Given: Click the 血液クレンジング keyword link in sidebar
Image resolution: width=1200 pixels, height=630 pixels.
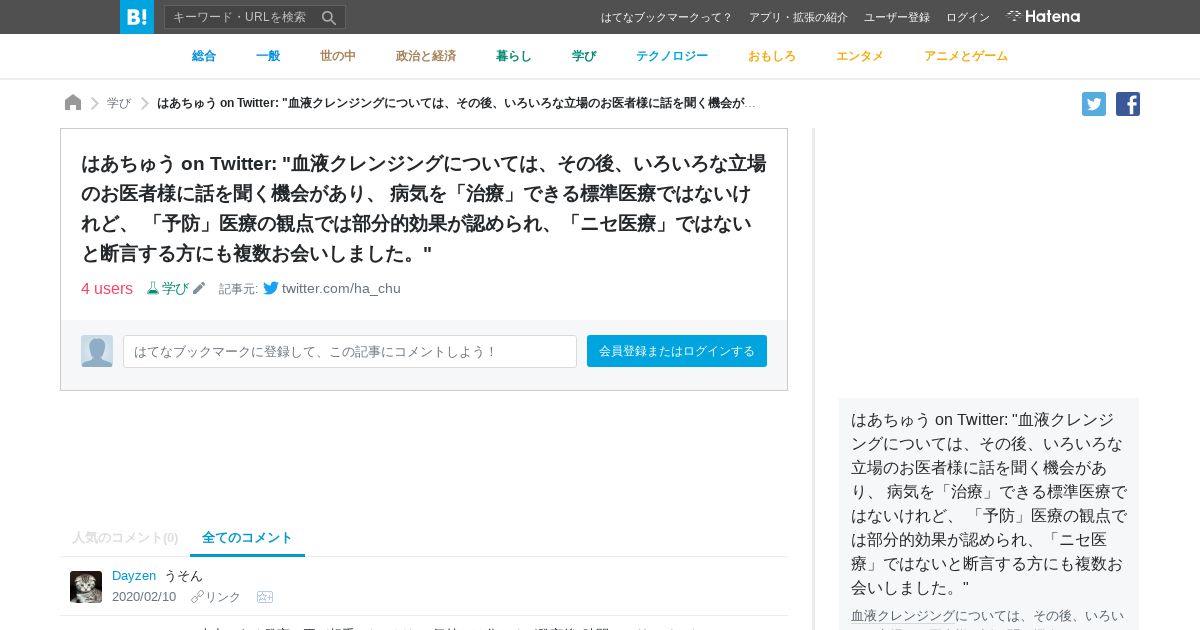Looking at the screenshot, I should pos(903,616).
